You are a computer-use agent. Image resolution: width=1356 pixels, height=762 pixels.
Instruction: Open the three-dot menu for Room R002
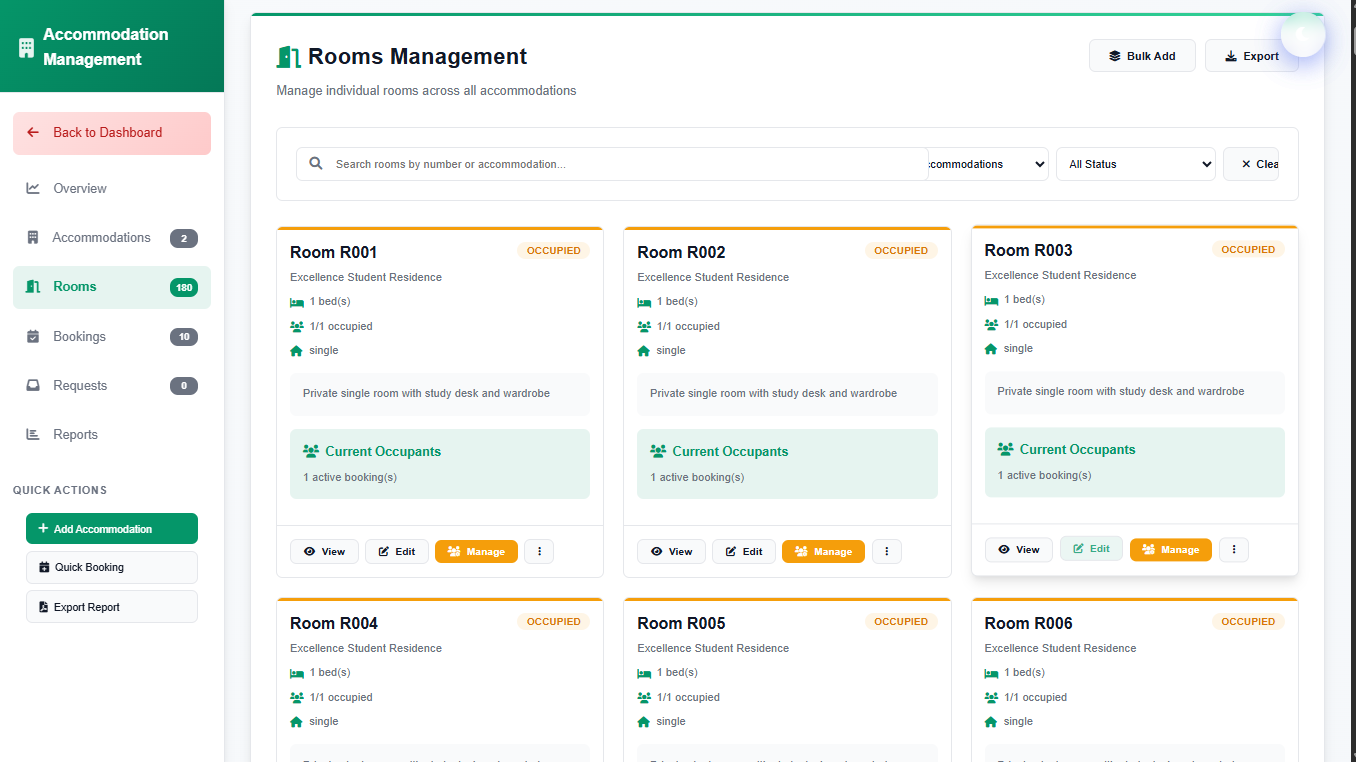coord(886,551)
